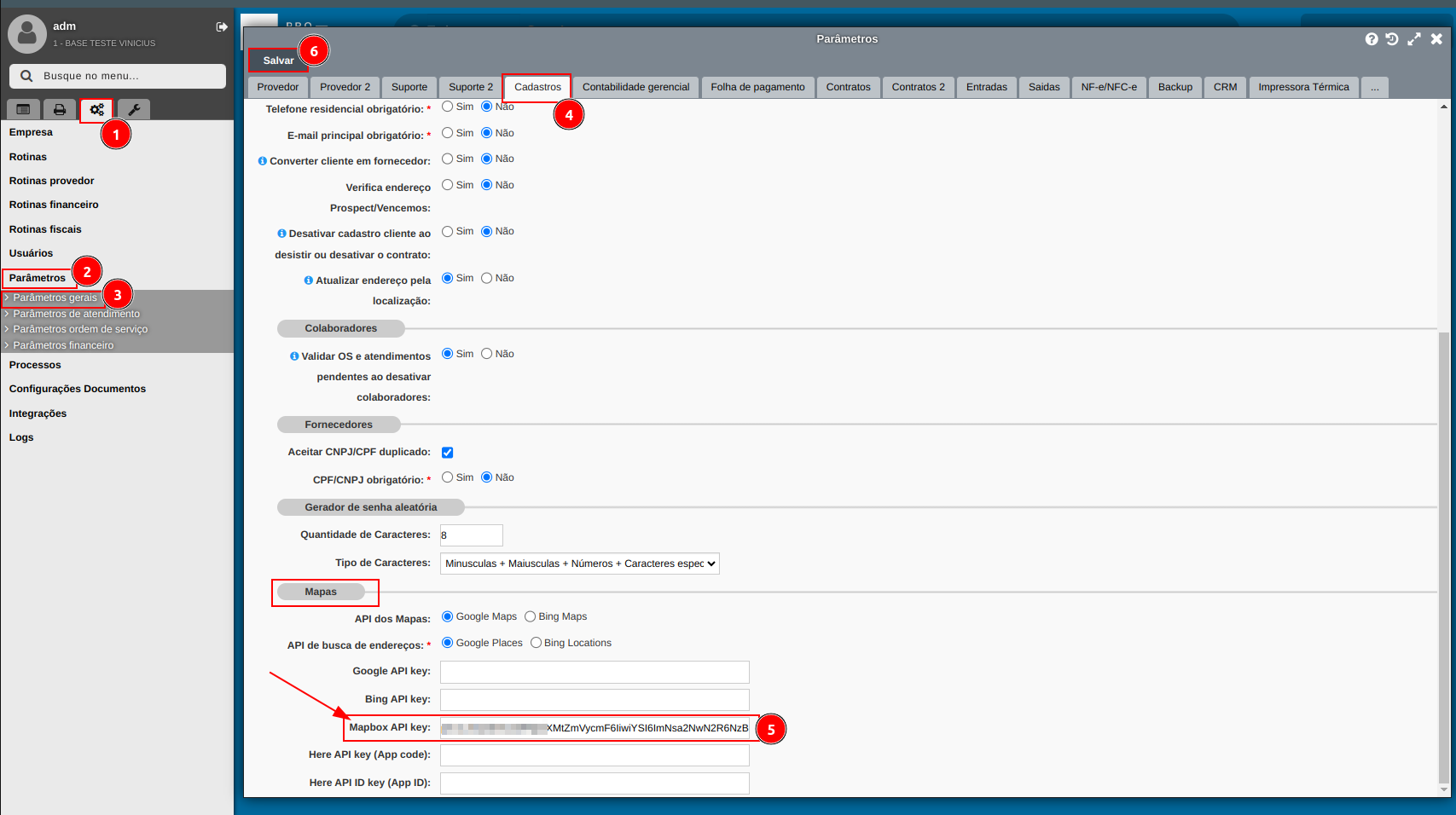The width and height of the screenshot is (1456, 815).
Task: Click info icon beside Converter cliente em fornecedor
Action: [263, 161]
